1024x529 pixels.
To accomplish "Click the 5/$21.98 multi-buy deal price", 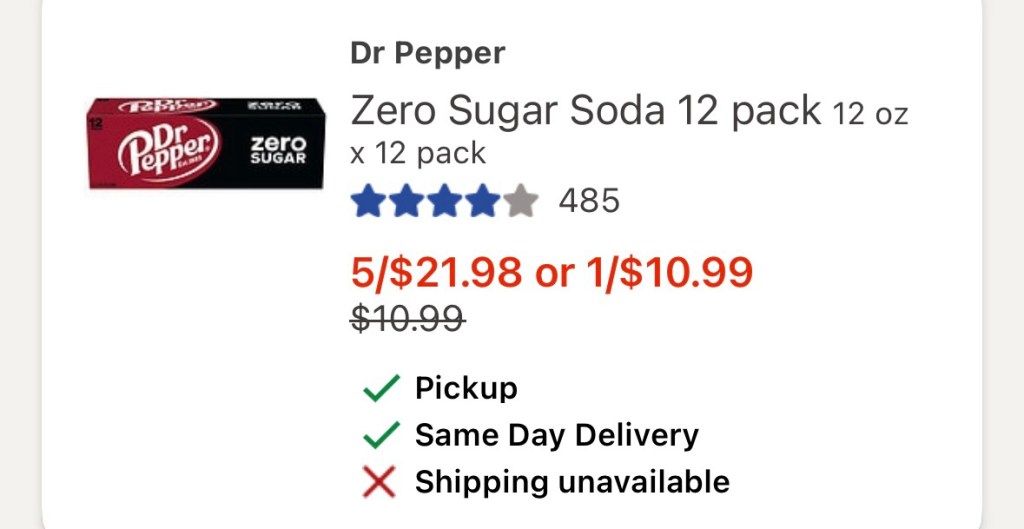I will pyautogui.click(x=436, y=272).
